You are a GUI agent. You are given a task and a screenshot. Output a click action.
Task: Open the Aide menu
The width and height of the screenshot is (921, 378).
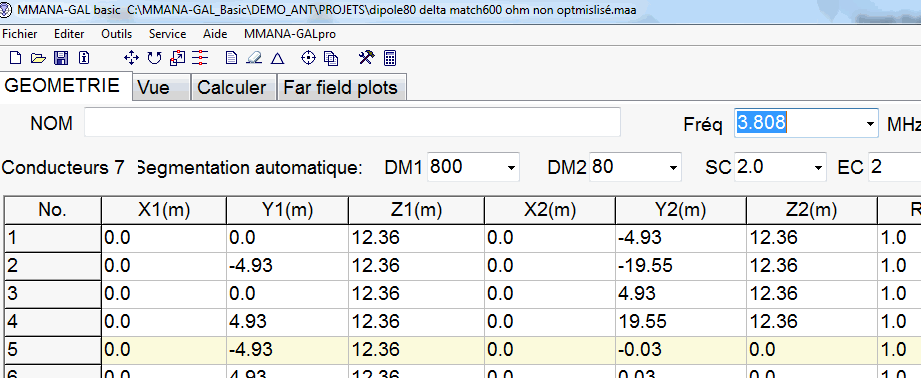215,34
